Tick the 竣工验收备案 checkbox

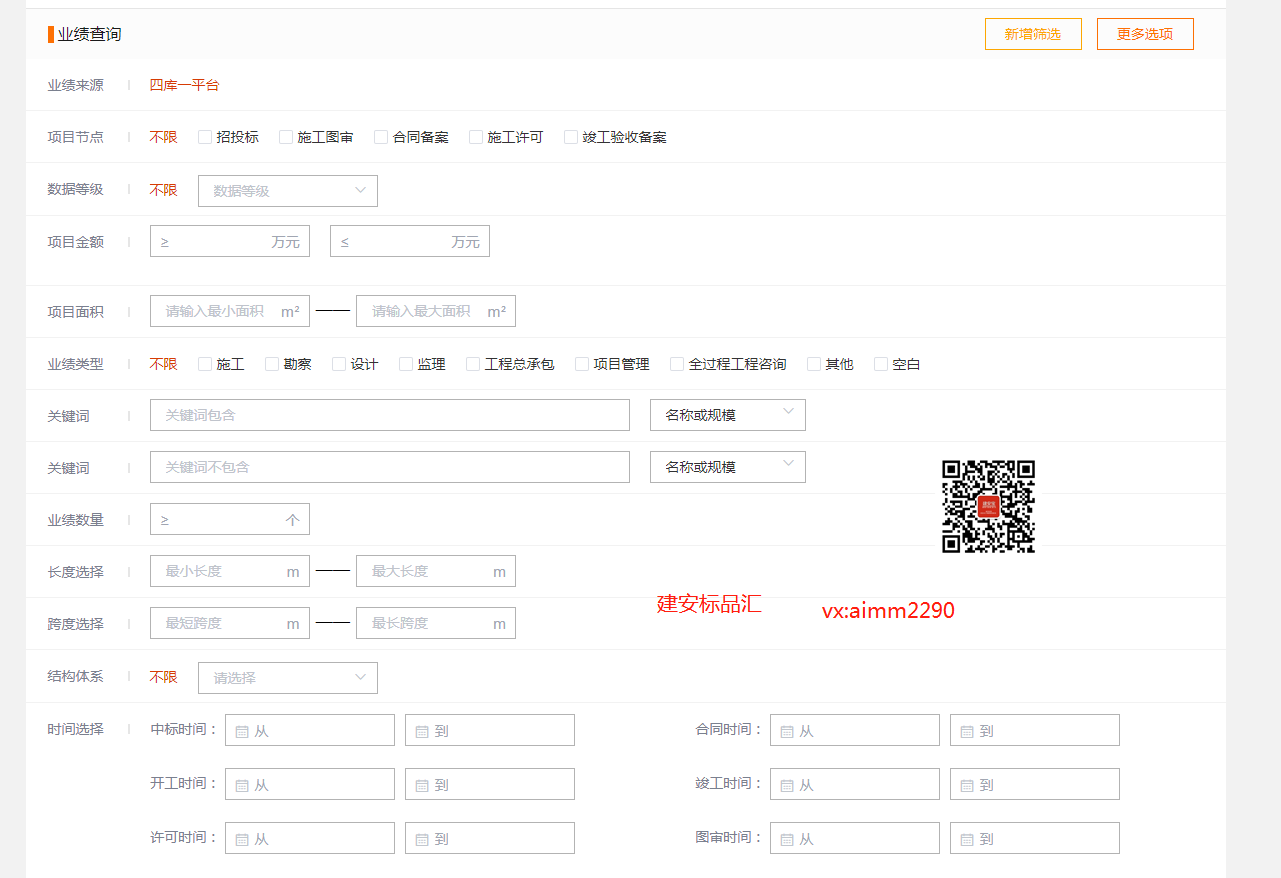[x=571, y=137]
